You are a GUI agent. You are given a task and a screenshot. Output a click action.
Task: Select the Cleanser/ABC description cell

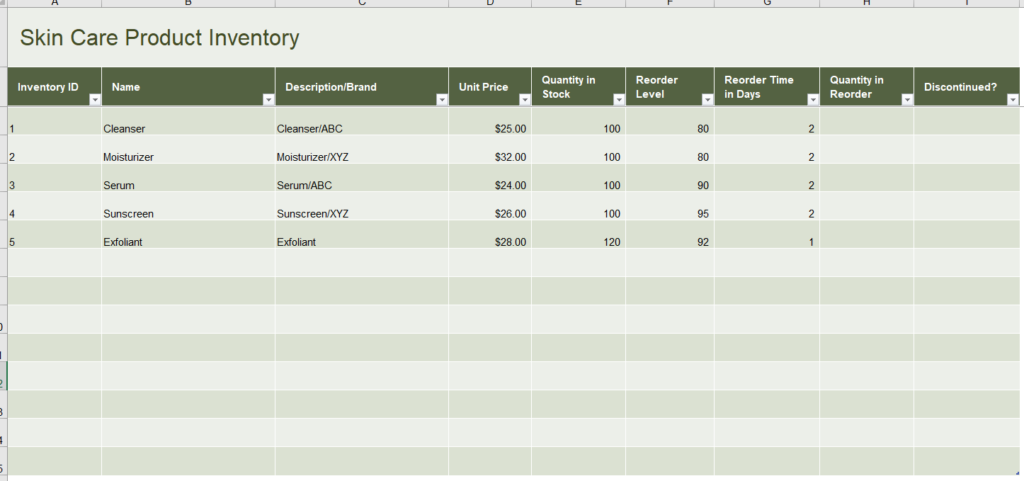click(362, 121)
